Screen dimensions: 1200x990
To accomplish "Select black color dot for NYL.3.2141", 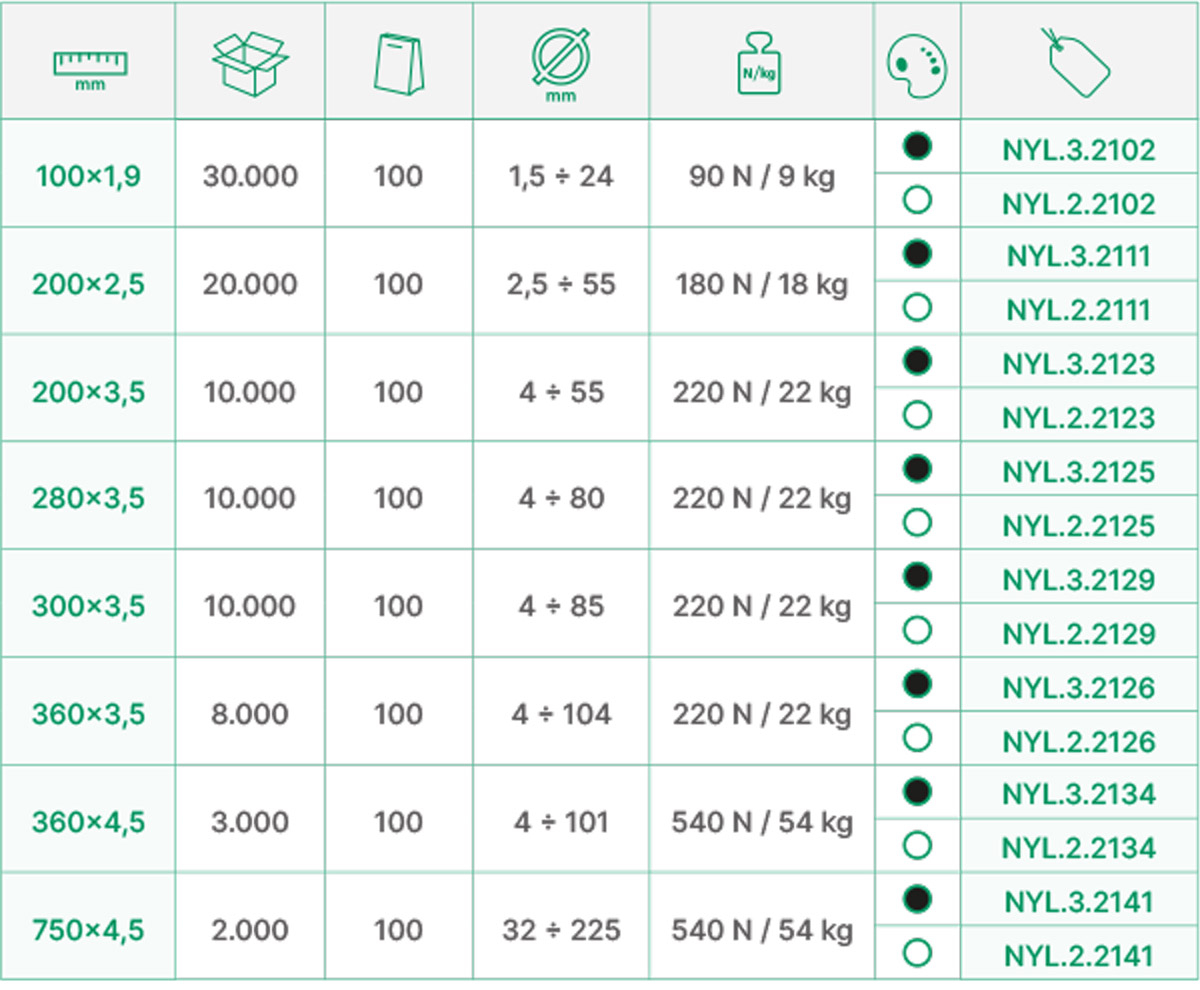I will click(x=917, y=899).
